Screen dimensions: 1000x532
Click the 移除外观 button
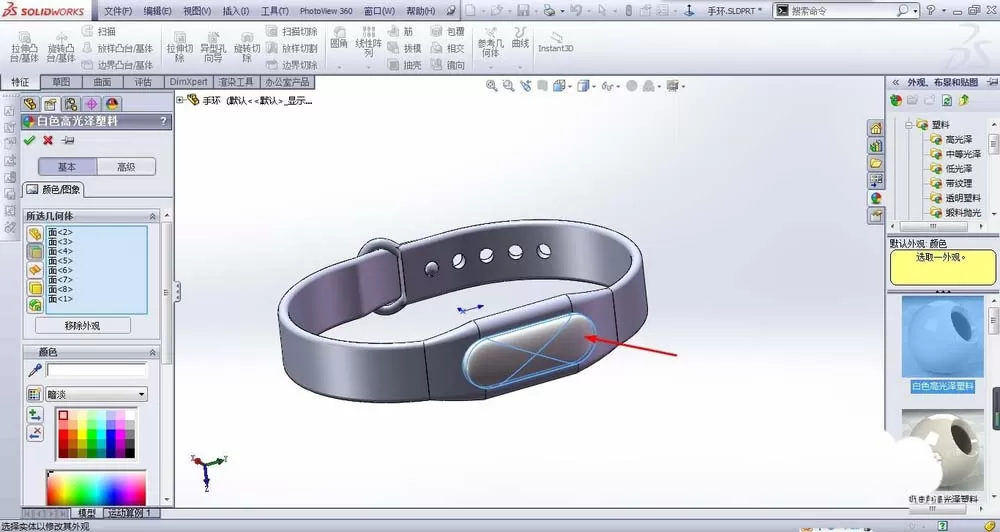(x=83, y=325)
